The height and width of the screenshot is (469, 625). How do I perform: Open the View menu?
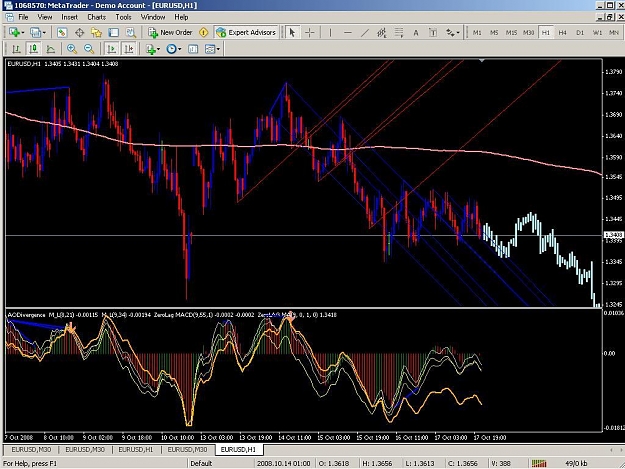coord(45,17)
